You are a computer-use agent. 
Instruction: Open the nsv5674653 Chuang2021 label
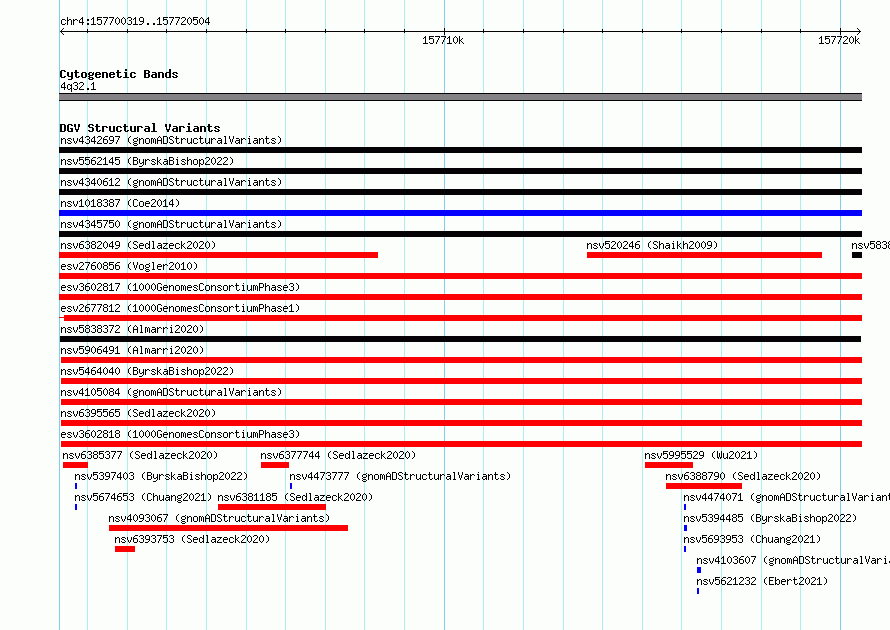[x=143, y=497]
